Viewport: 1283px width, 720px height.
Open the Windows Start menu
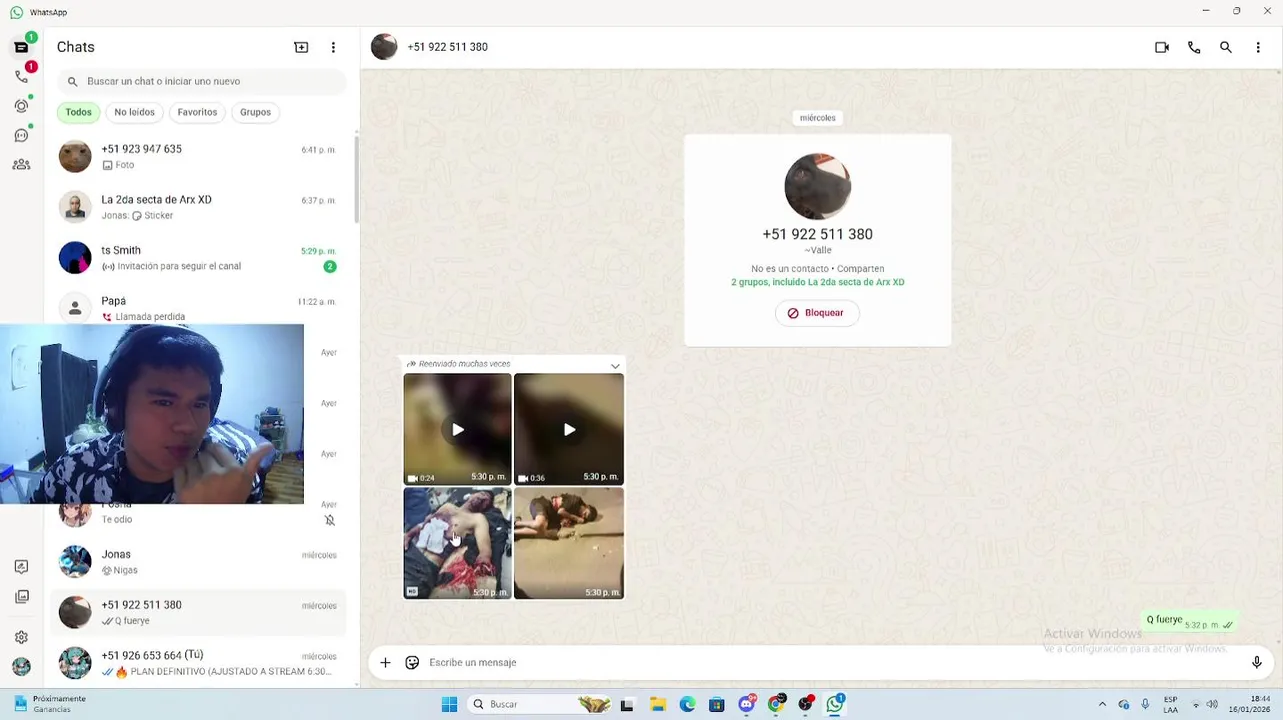(449, 704)
